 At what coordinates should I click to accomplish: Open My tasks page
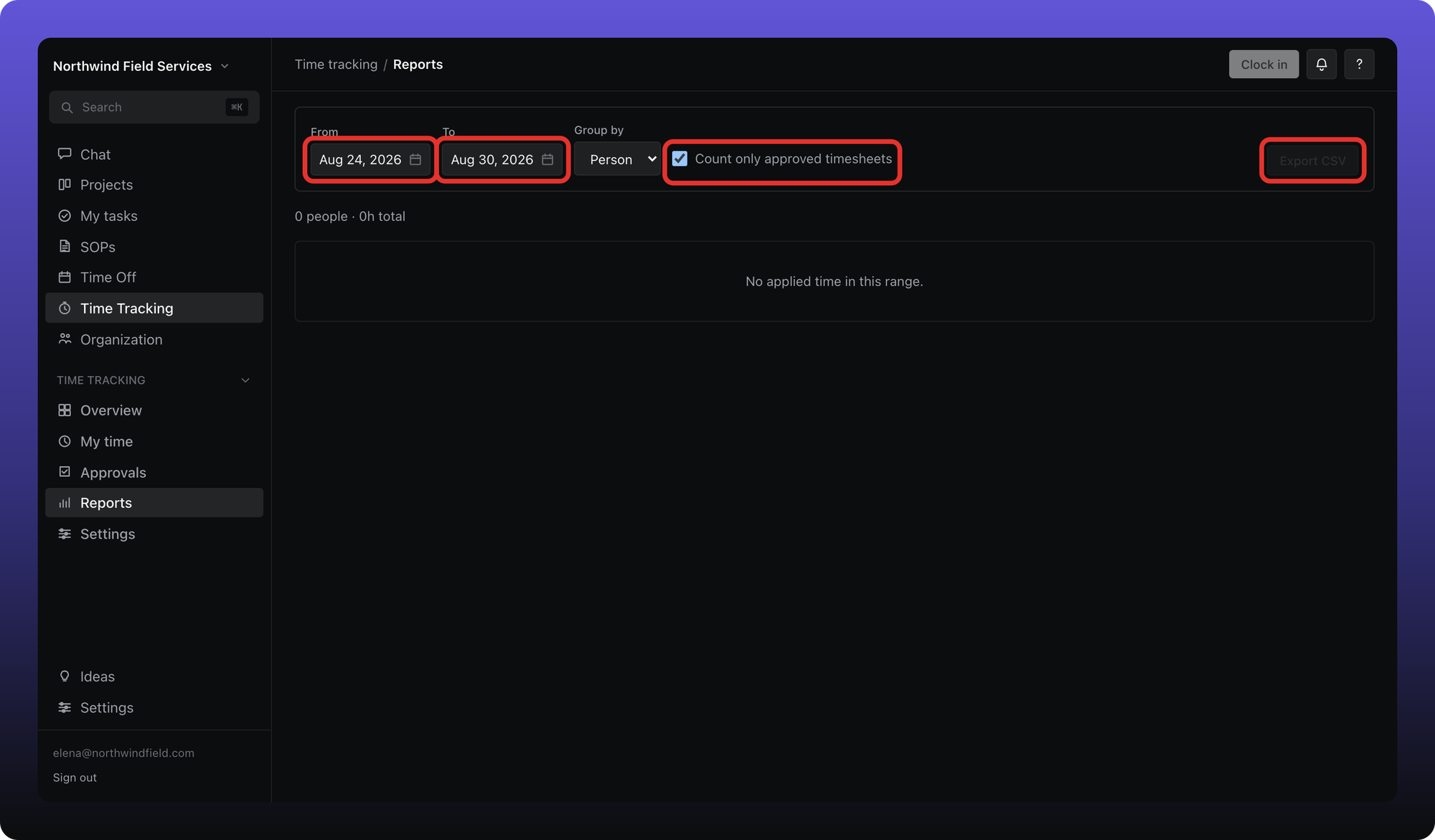[154, 216]
